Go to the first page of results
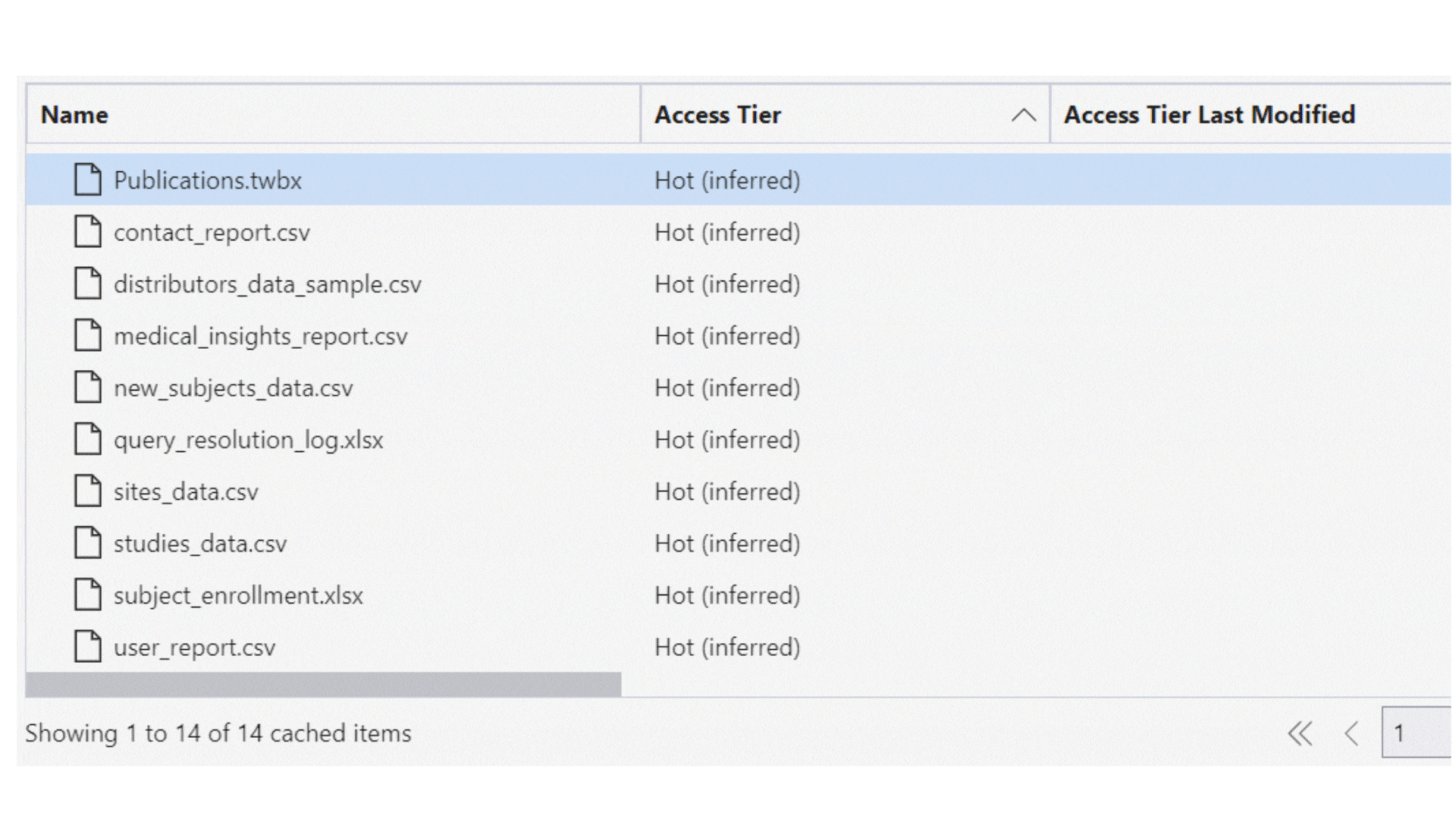The width and height of the screenshot is (1456, 819). 1300,733
